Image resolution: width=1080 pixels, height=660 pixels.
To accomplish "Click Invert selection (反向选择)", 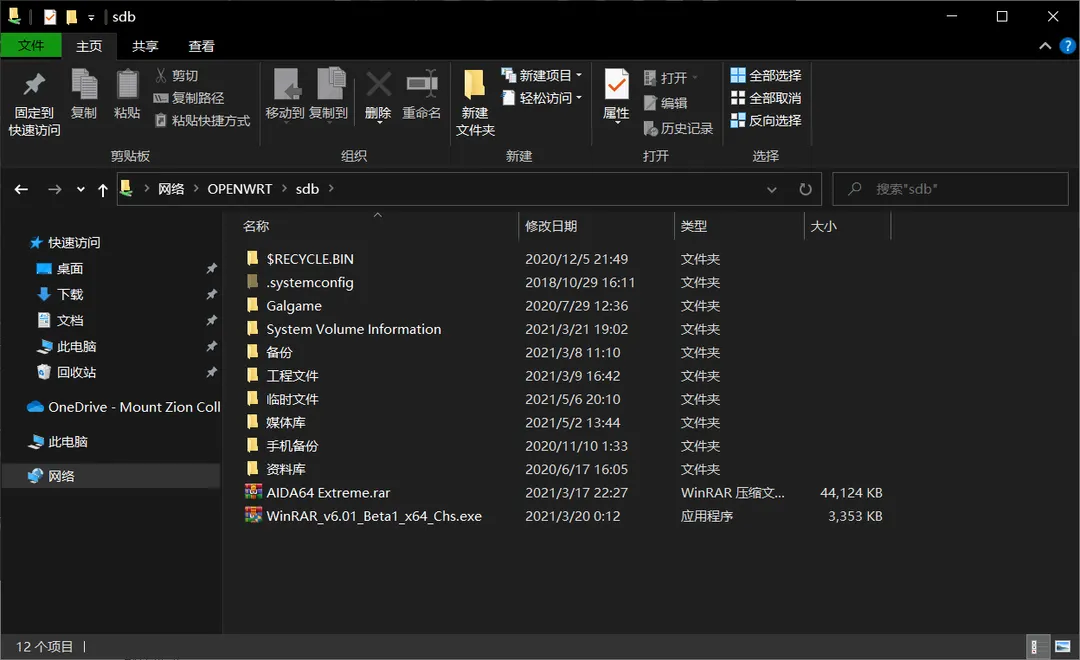I will point(766,121).
